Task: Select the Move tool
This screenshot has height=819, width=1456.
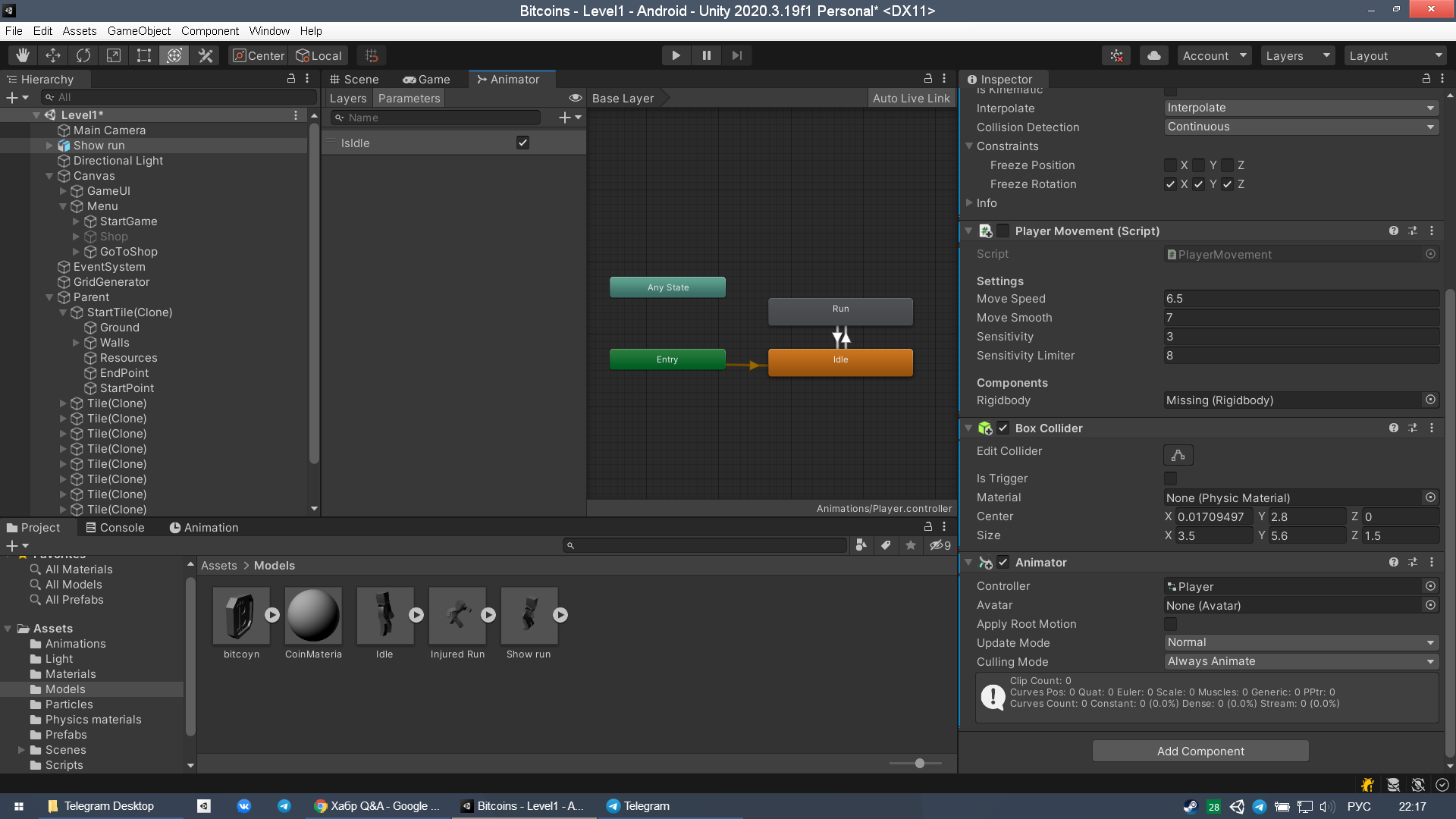Action: (x=53, y=55)
